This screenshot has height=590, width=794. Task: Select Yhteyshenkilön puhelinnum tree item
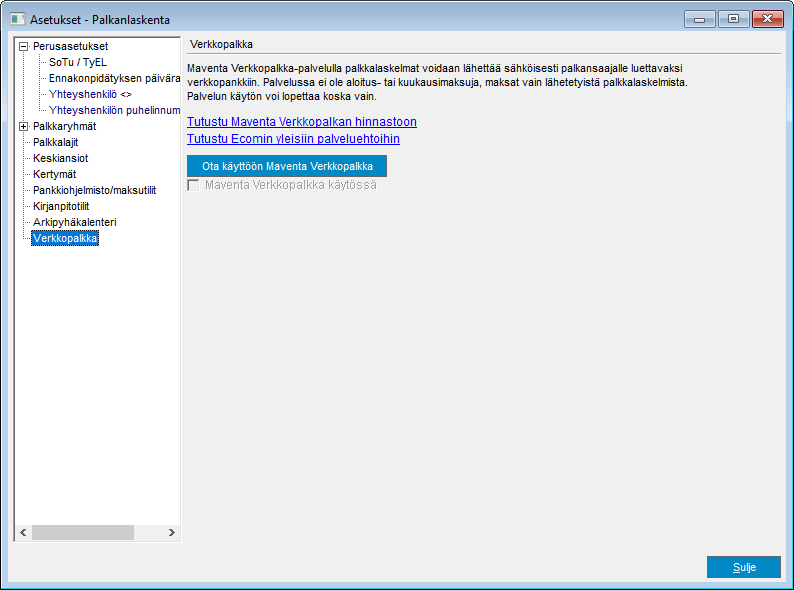point(114,110)
